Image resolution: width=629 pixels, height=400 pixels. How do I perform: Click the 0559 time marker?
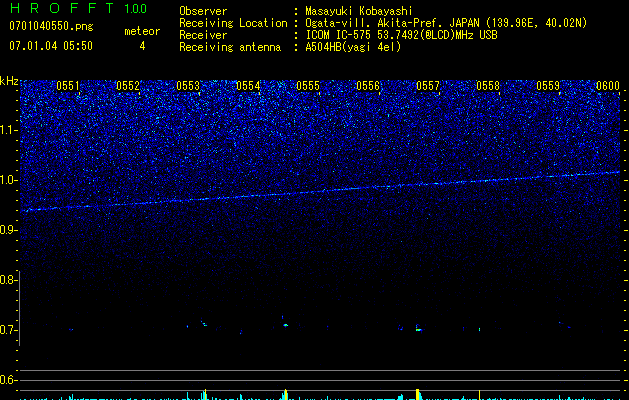click(548, 86)
